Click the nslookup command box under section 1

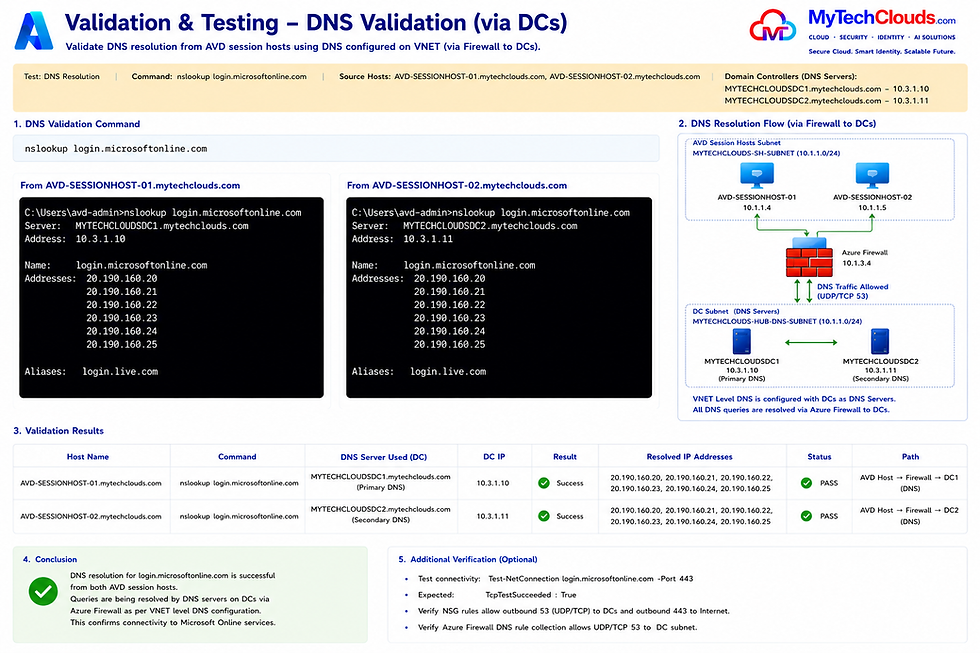click(336, 149)
